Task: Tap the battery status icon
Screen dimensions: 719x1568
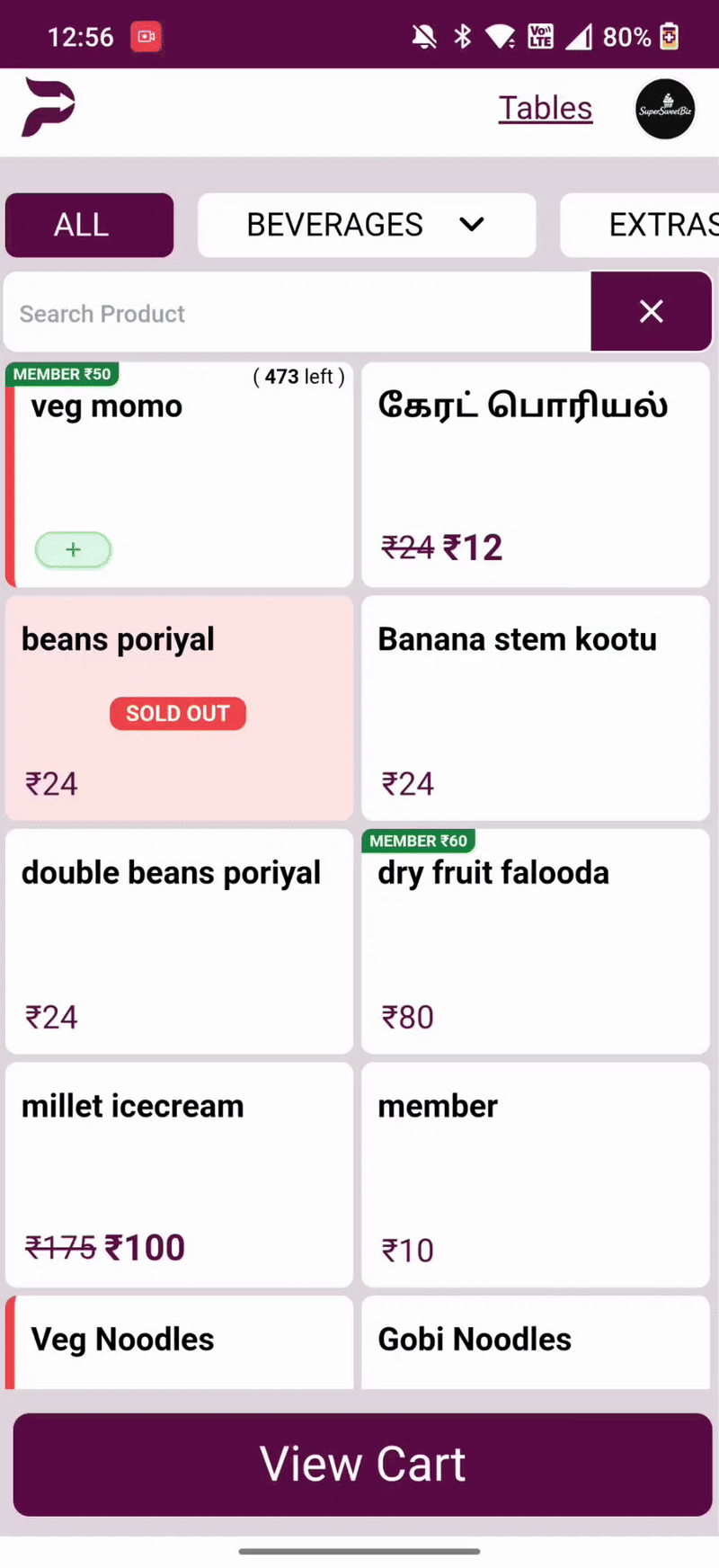Action: pos(669,37)
